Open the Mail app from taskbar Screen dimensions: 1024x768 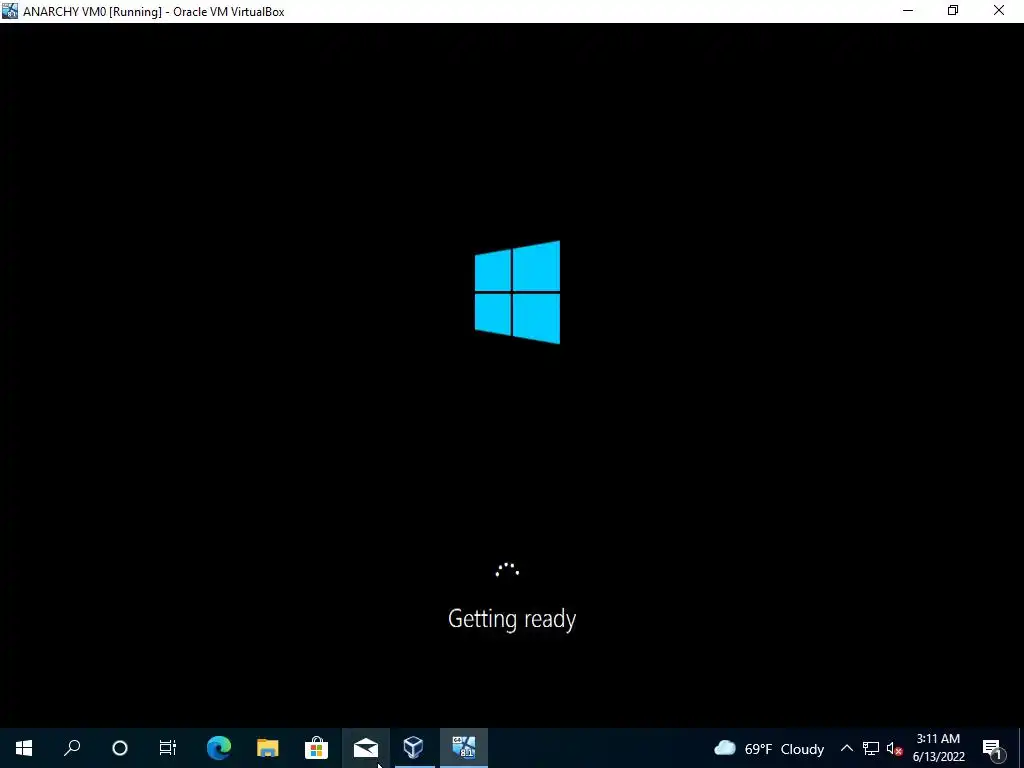366,748
